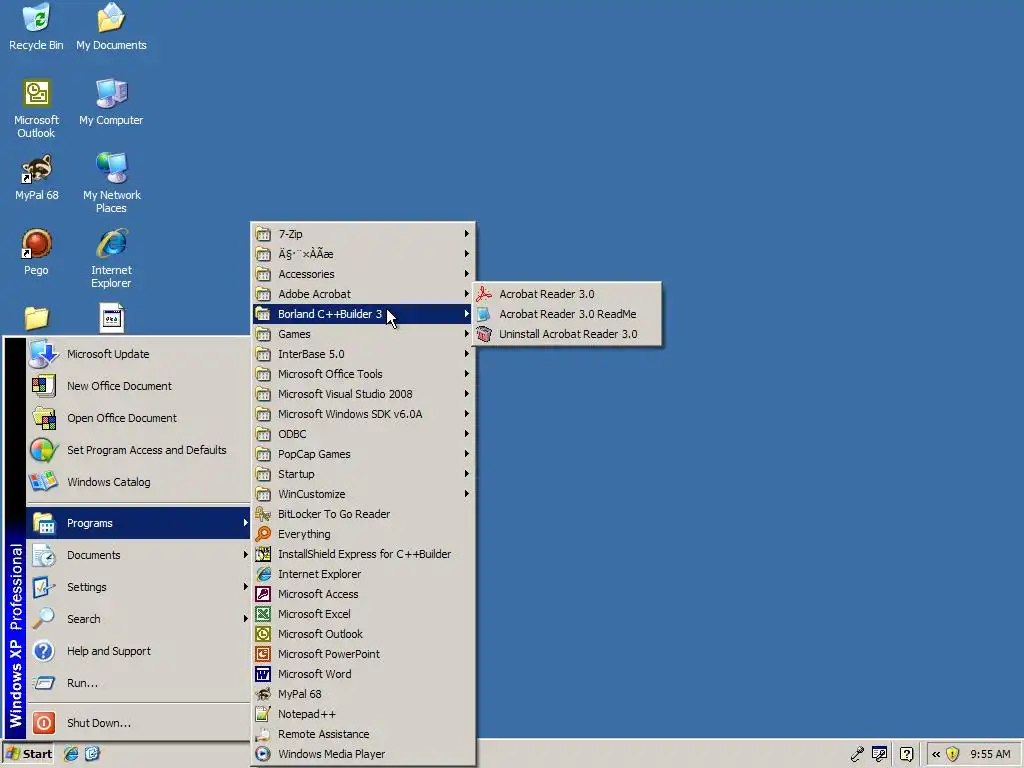Open Borland C++Builder 3 folder
The height and width of the screenshot is (768, 1024).
click(x=363, y=314)
